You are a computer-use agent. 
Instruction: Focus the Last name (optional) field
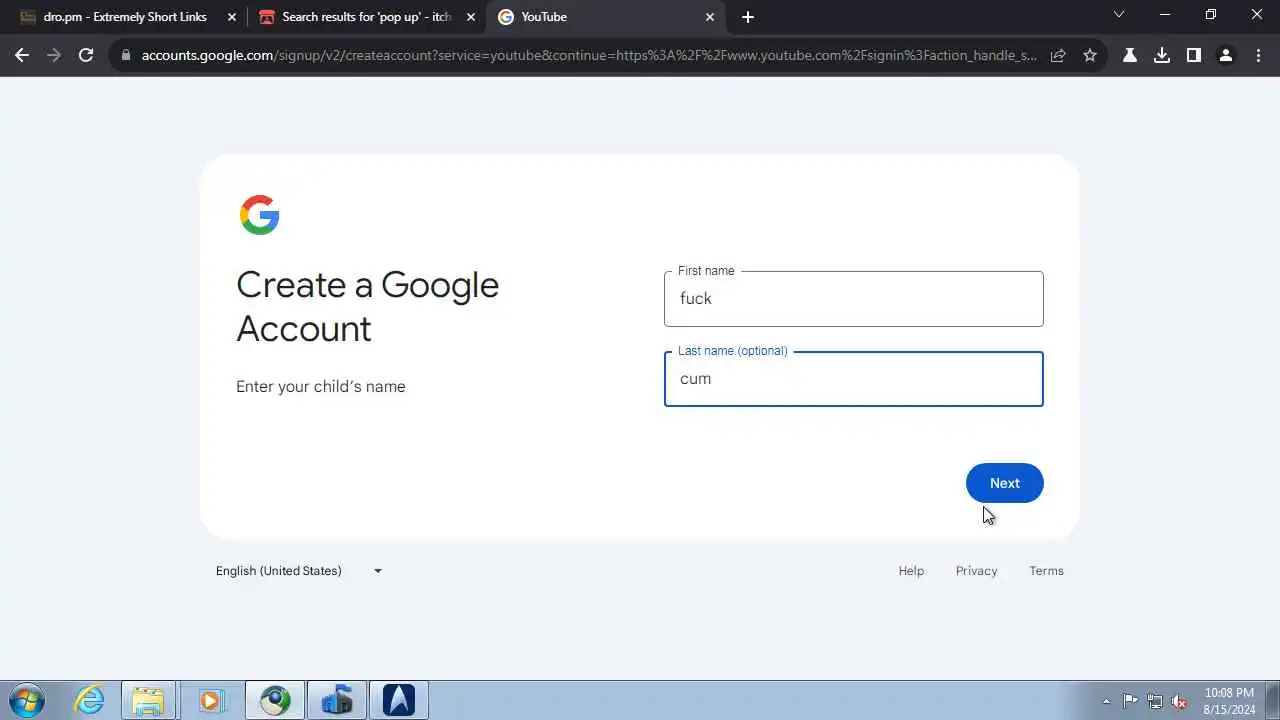tap(854, 379)
